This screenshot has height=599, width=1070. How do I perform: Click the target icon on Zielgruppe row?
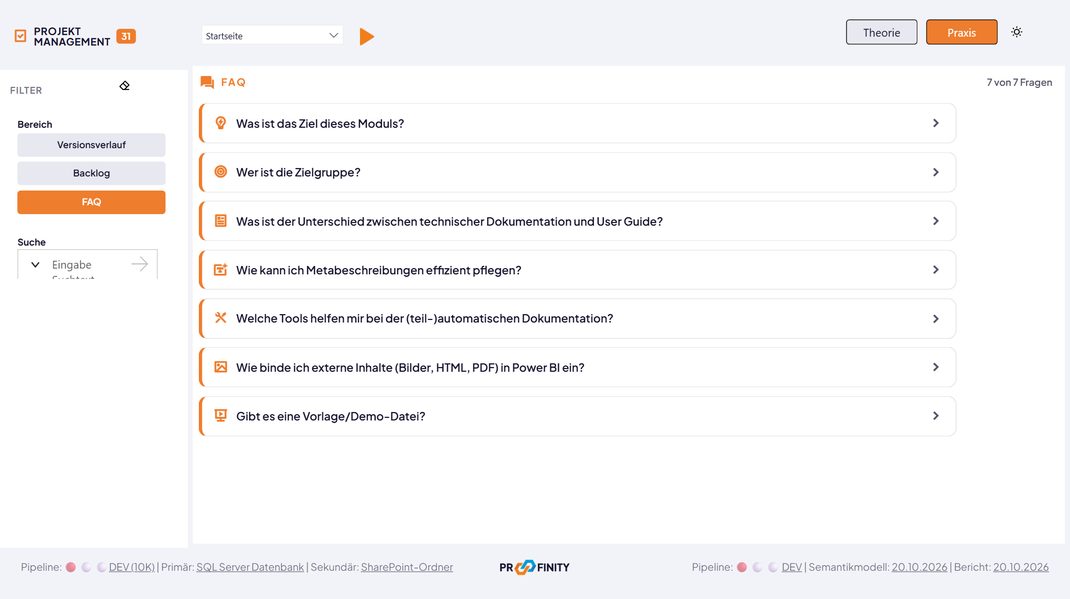220,172
